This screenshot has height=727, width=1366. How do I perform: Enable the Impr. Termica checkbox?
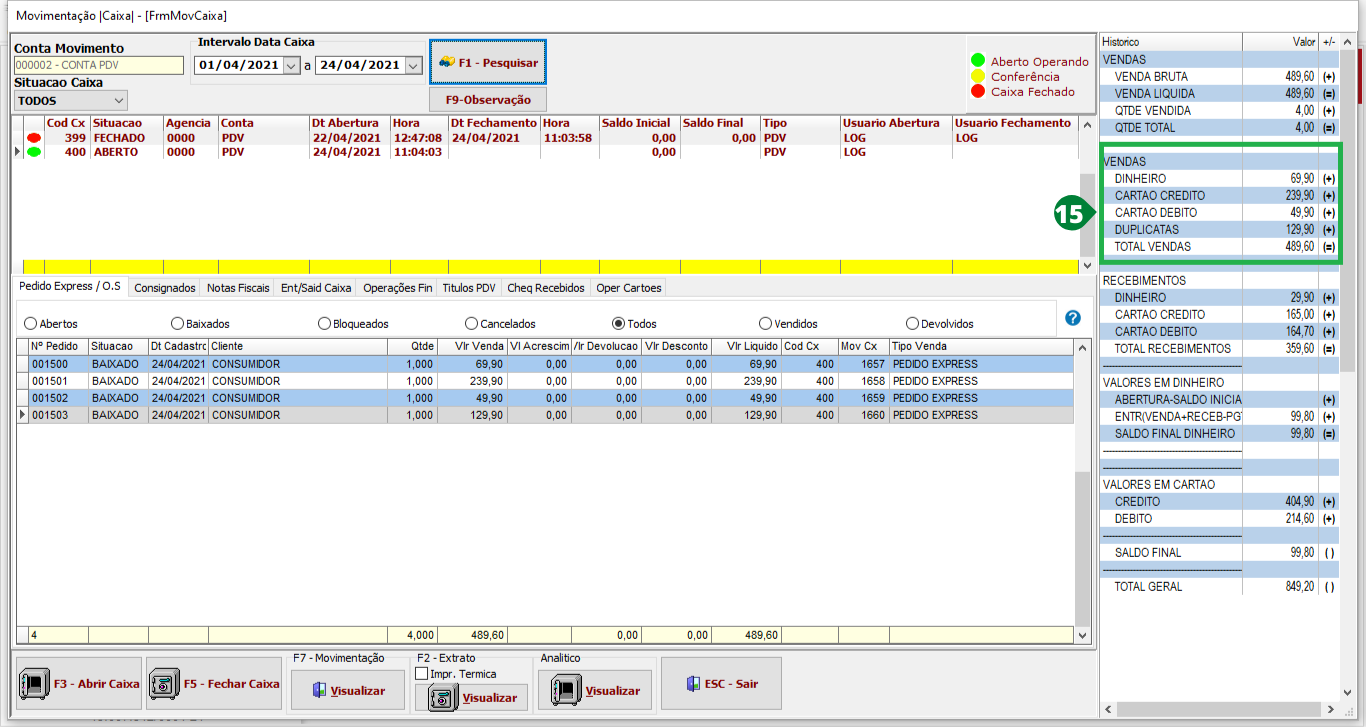421,674
